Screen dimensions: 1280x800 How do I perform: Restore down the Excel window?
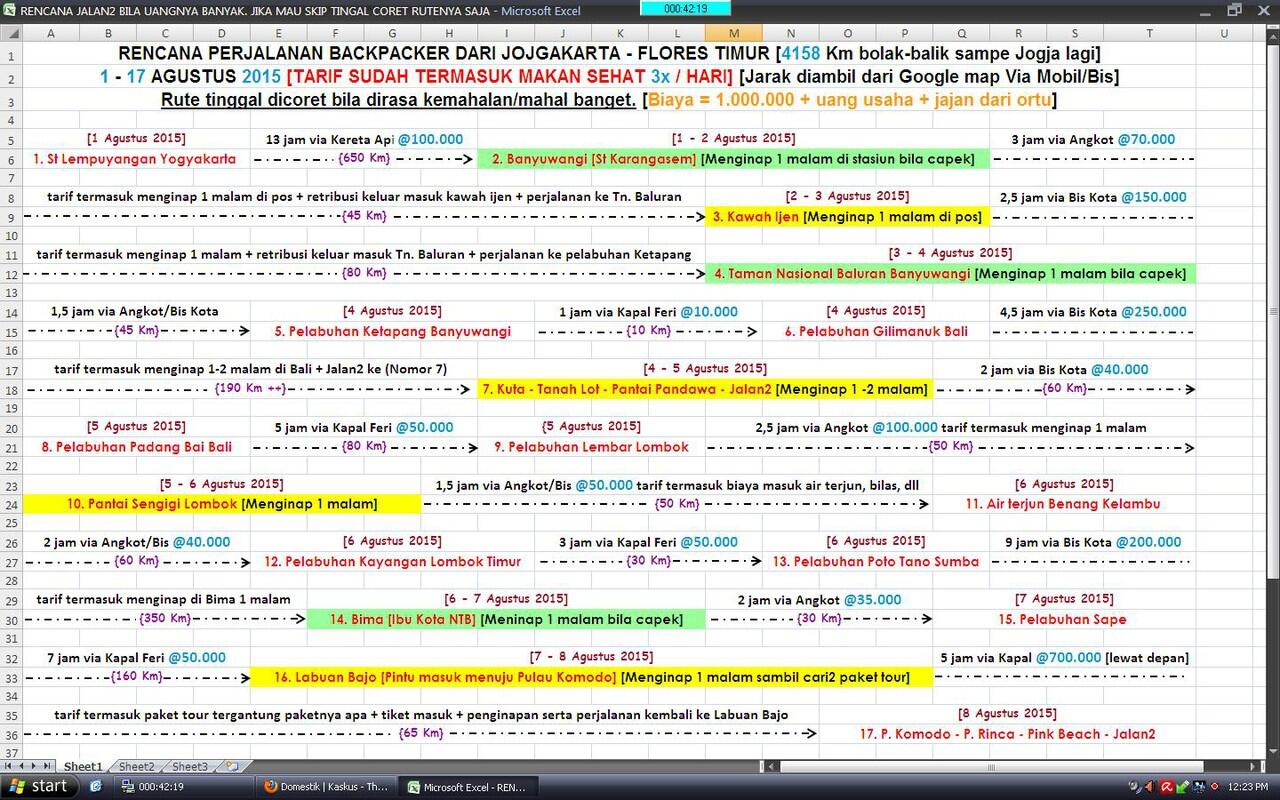tap(1234, 9)
